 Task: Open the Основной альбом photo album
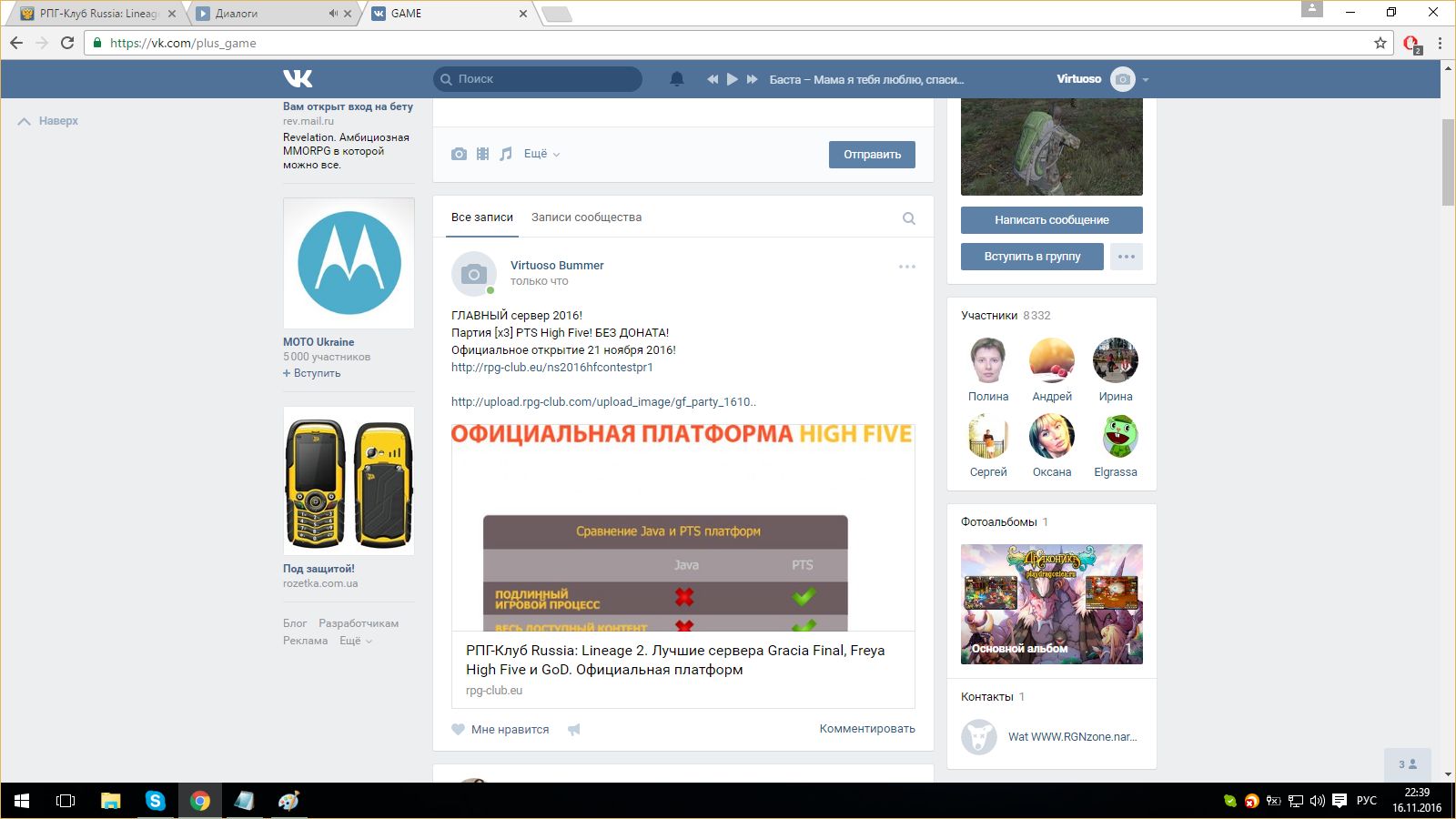1051,603
